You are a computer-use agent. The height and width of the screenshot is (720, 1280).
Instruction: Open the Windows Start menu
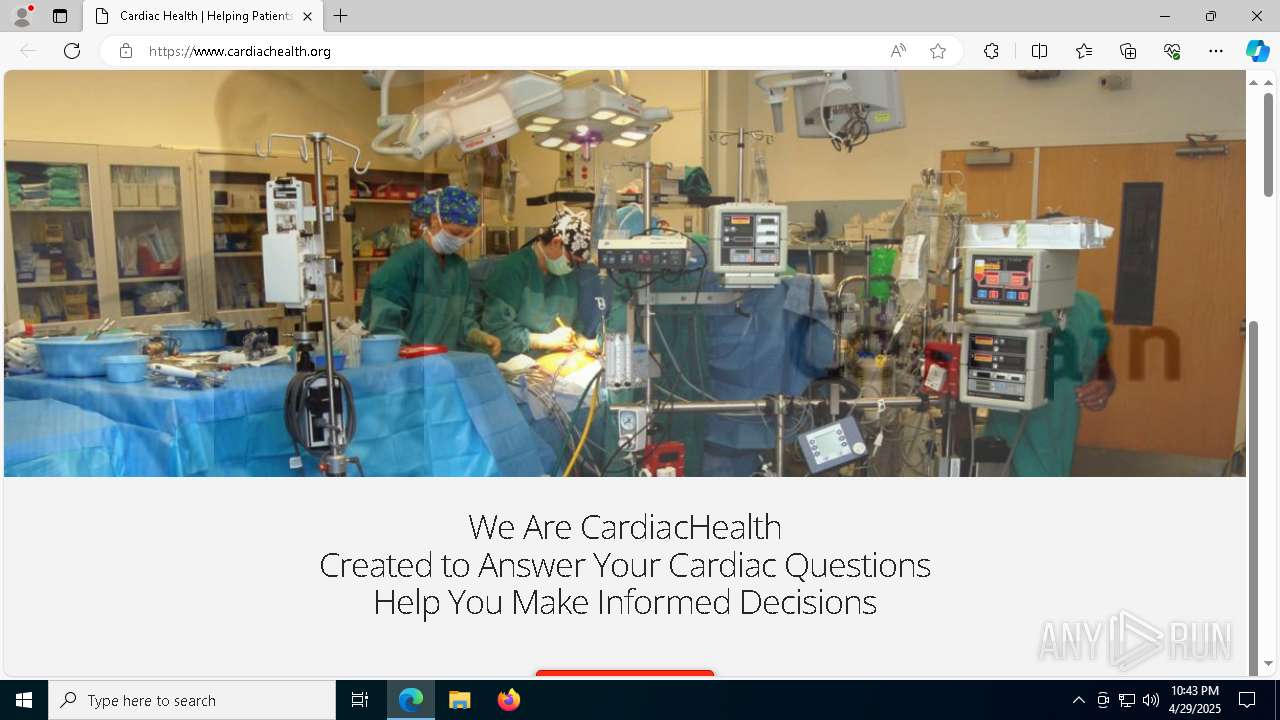24,700
